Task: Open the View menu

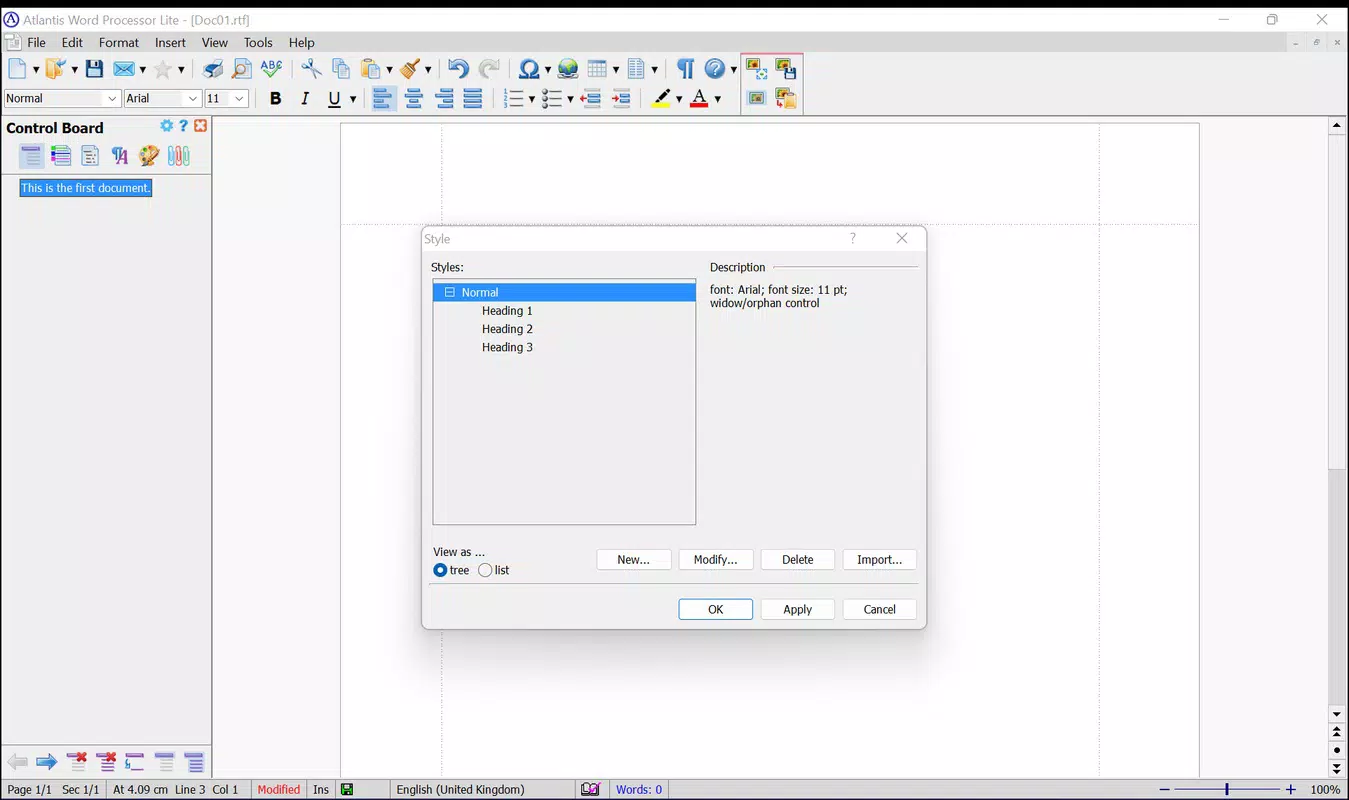Action: tap(215, 42)
